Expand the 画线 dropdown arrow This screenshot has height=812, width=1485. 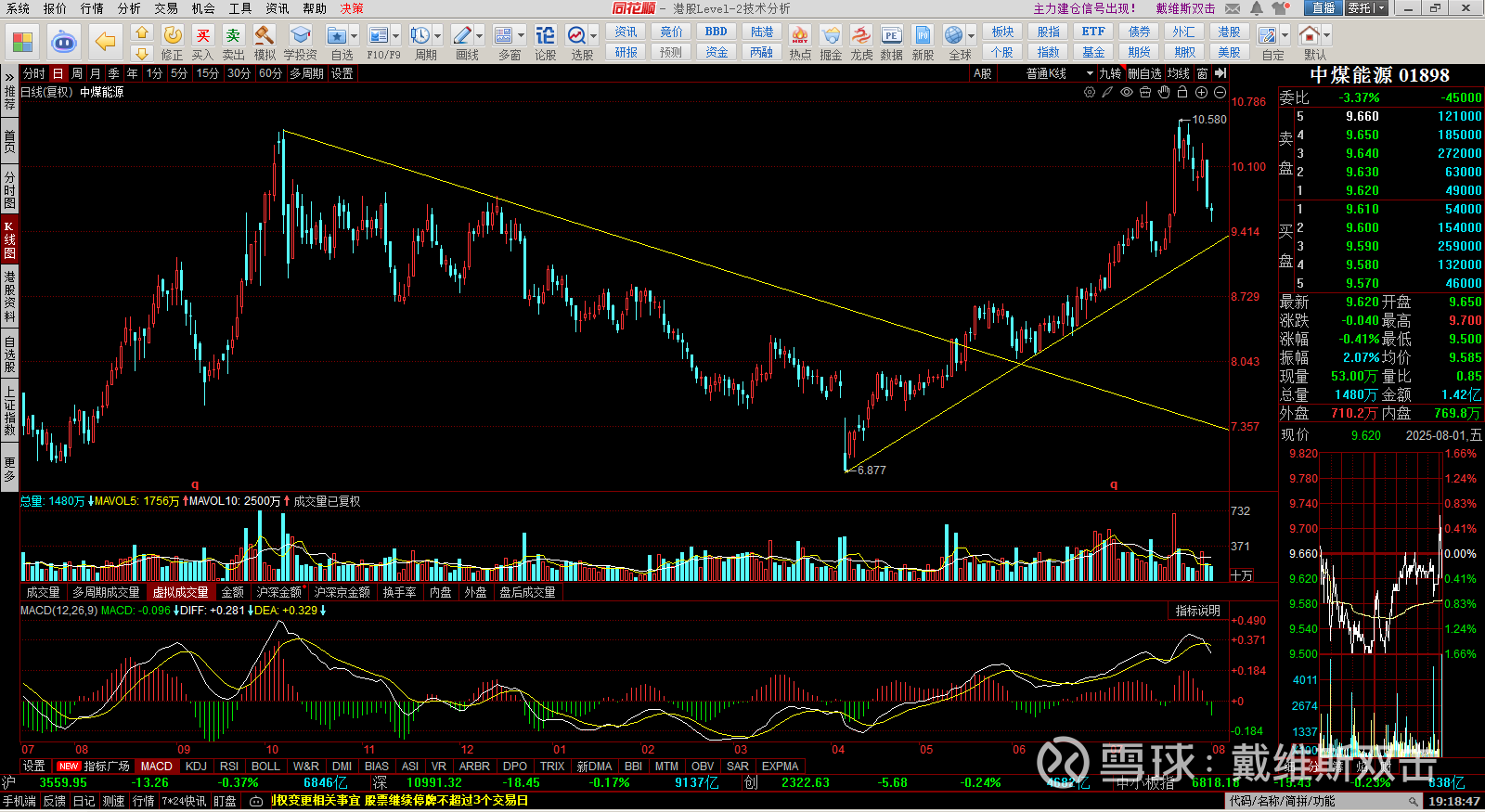coord(480,36)
